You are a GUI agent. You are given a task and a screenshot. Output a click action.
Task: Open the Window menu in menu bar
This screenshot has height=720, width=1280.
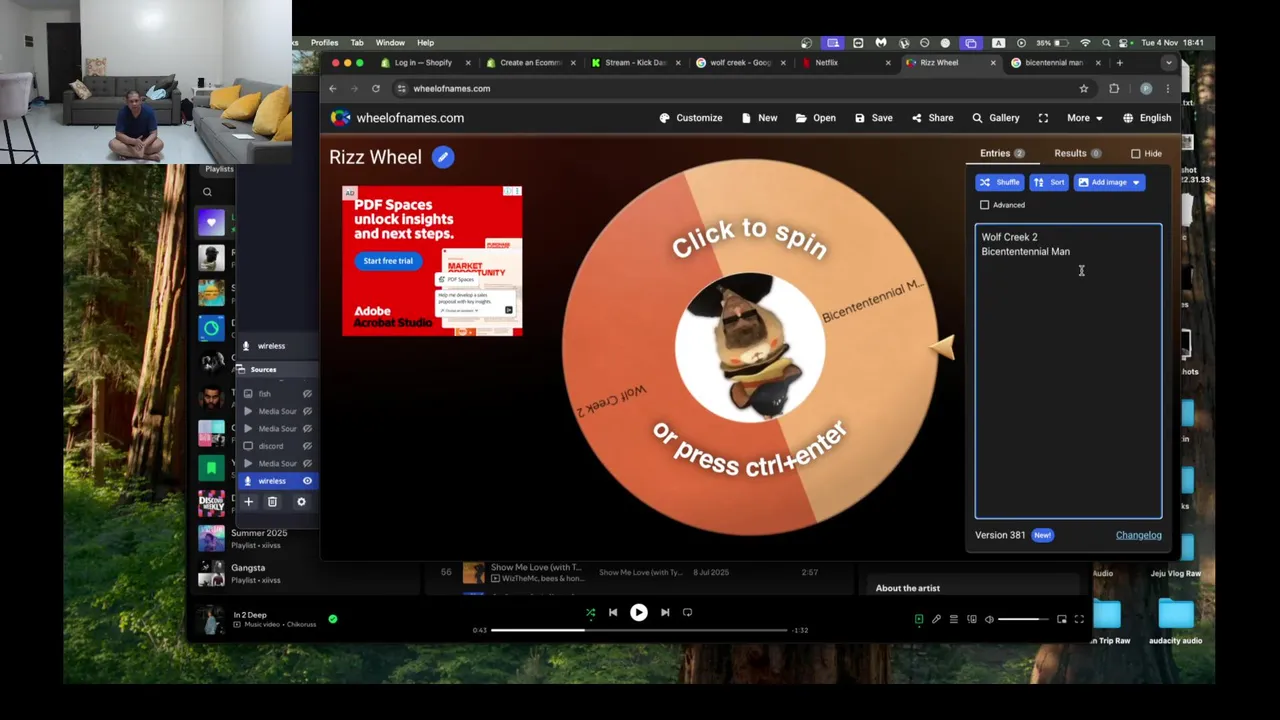point(390,43)
